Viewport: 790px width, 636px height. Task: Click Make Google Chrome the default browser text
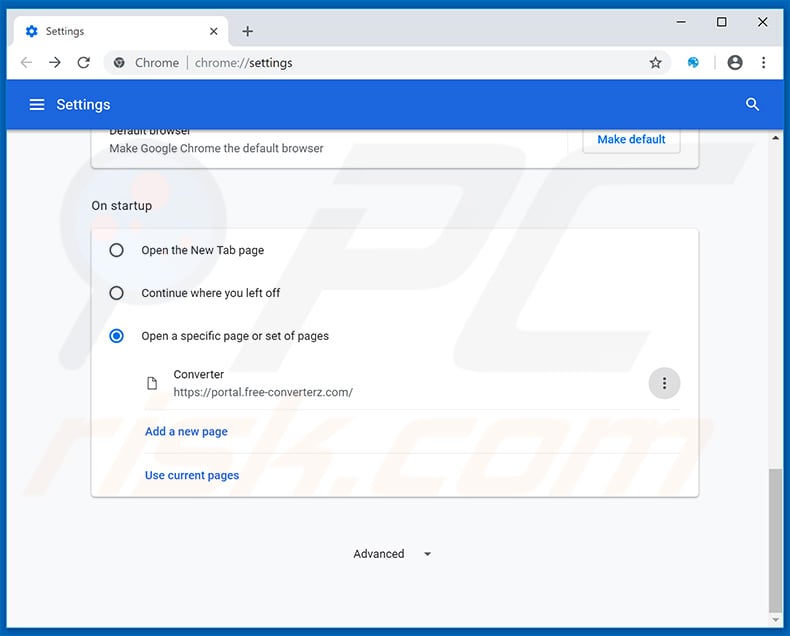[216, 148]
